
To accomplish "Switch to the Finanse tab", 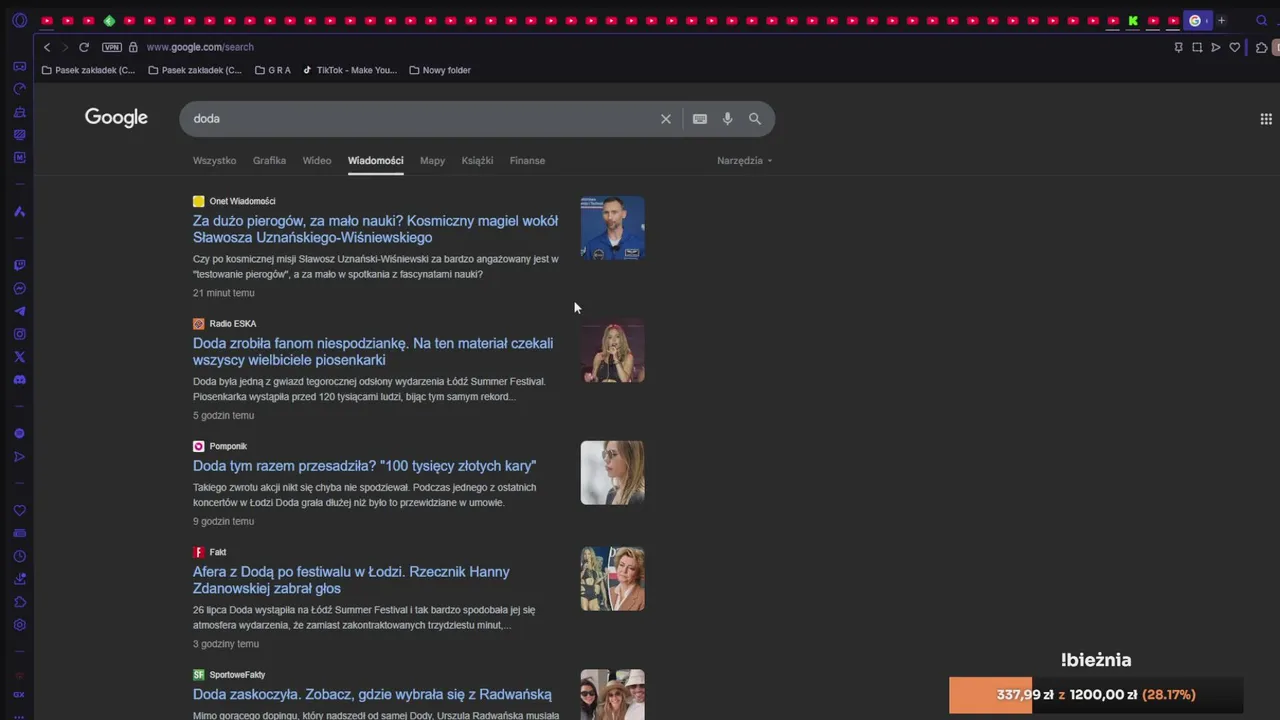I will [x=527, y=160].
